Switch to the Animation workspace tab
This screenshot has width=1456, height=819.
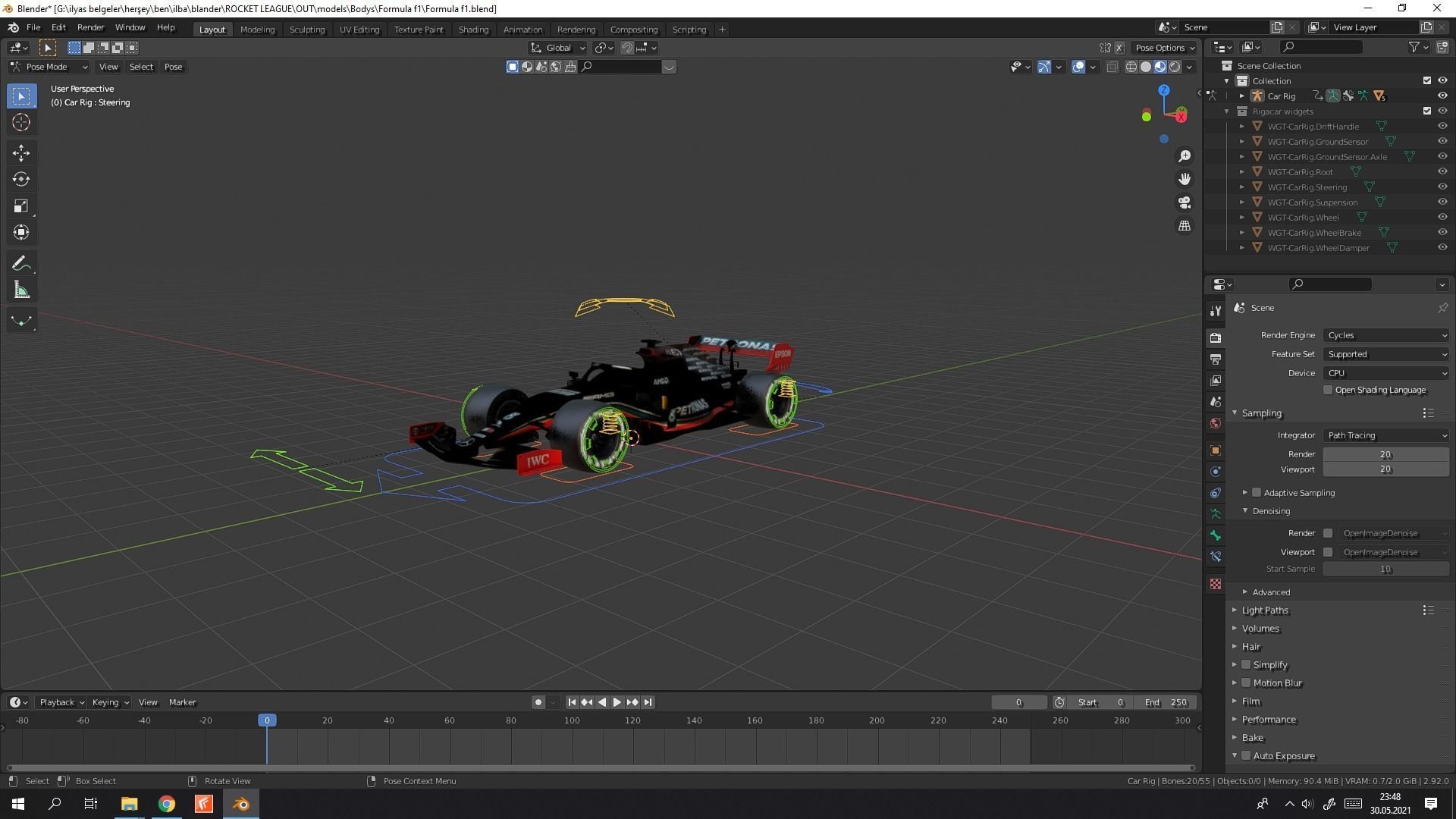coord(522,30)
